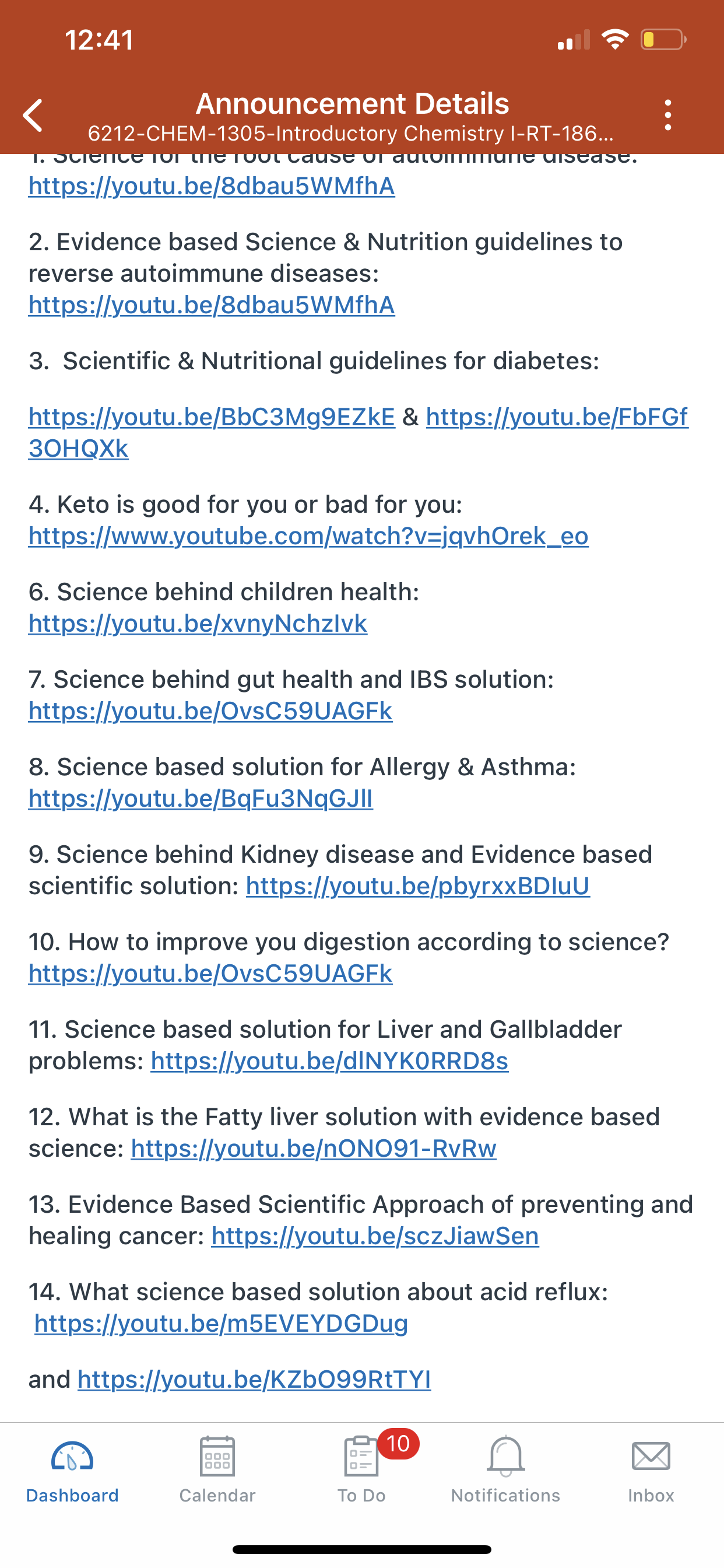Open the cancer healing link sczJiawSen
724x1568 pixels.
375,1236
